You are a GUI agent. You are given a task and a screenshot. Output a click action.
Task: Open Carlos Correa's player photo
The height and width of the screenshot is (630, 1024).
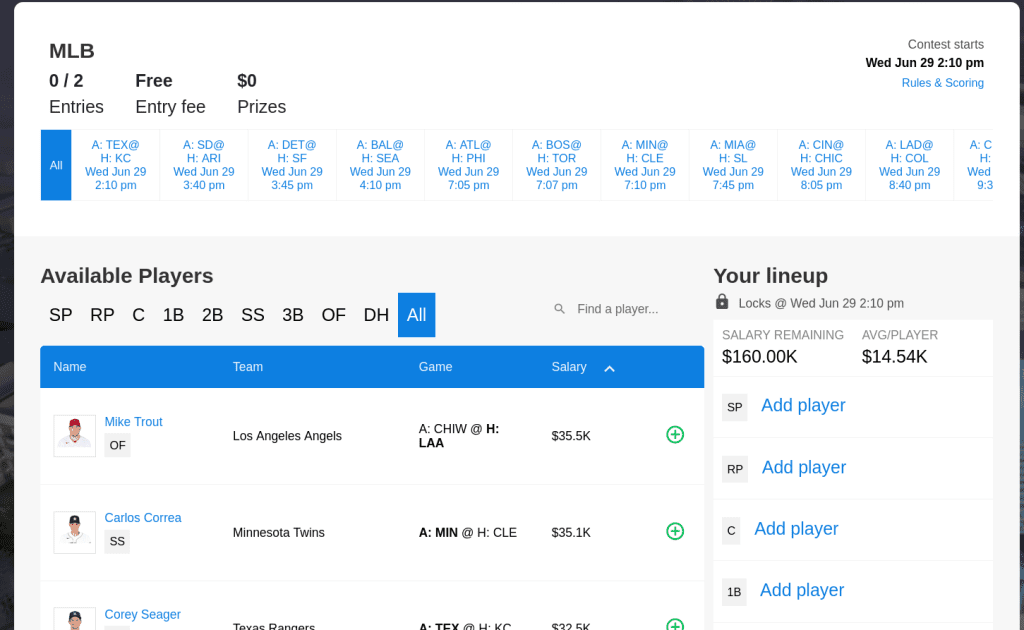74,532
